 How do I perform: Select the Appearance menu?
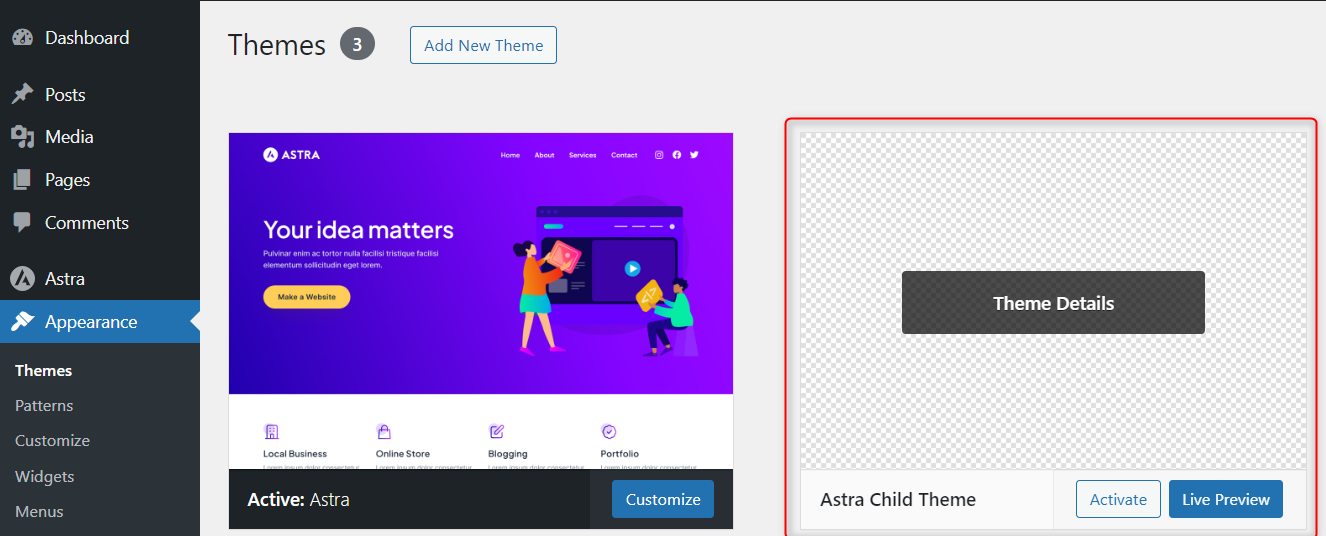100,322
